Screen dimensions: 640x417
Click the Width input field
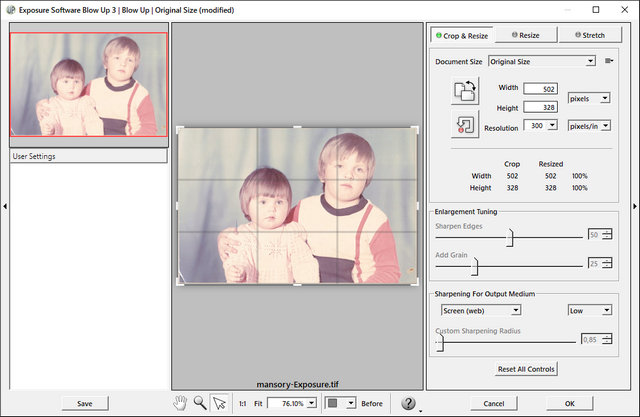tap(542, 88)
